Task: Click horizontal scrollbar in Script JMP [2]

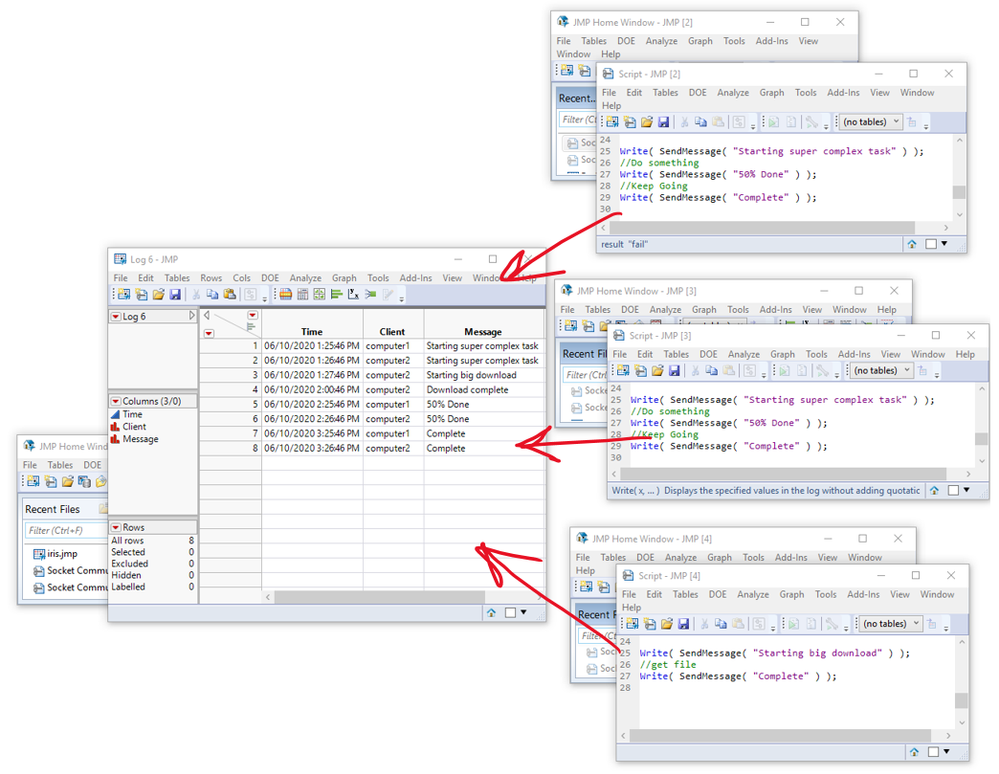Action: point(761,227)
